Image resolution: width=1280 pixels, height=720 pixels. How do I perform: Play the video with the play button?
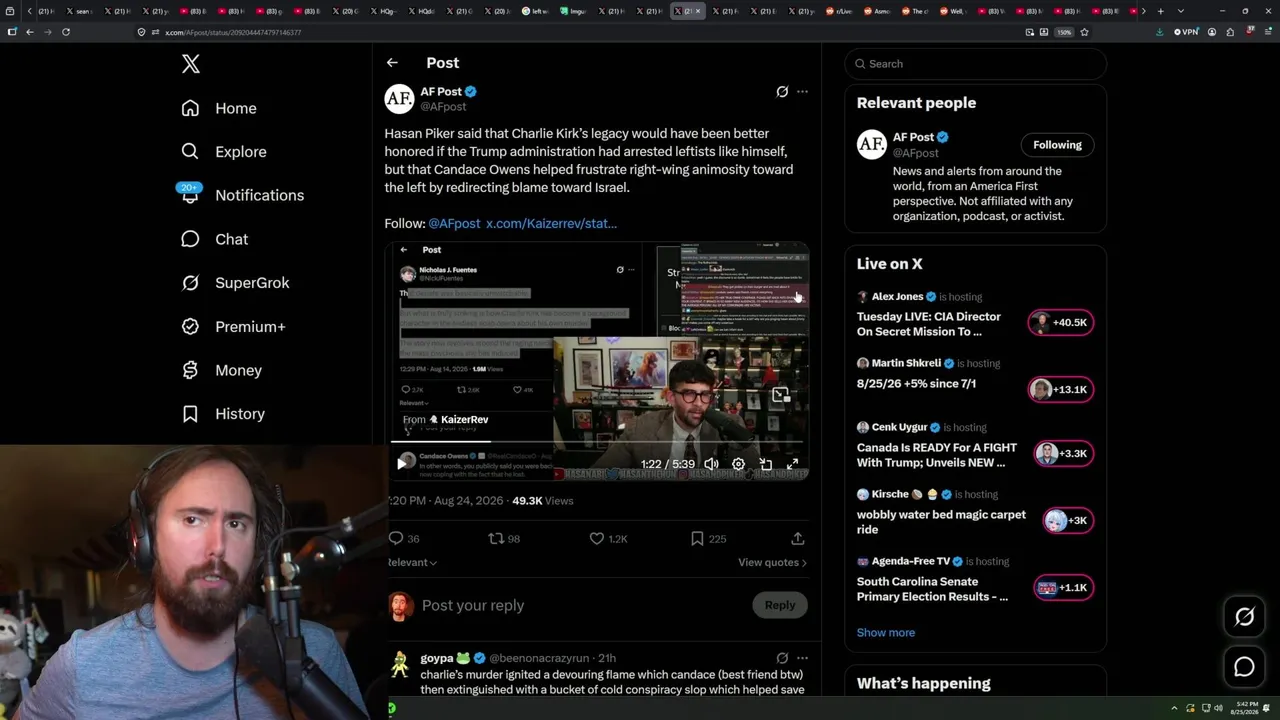402,463
